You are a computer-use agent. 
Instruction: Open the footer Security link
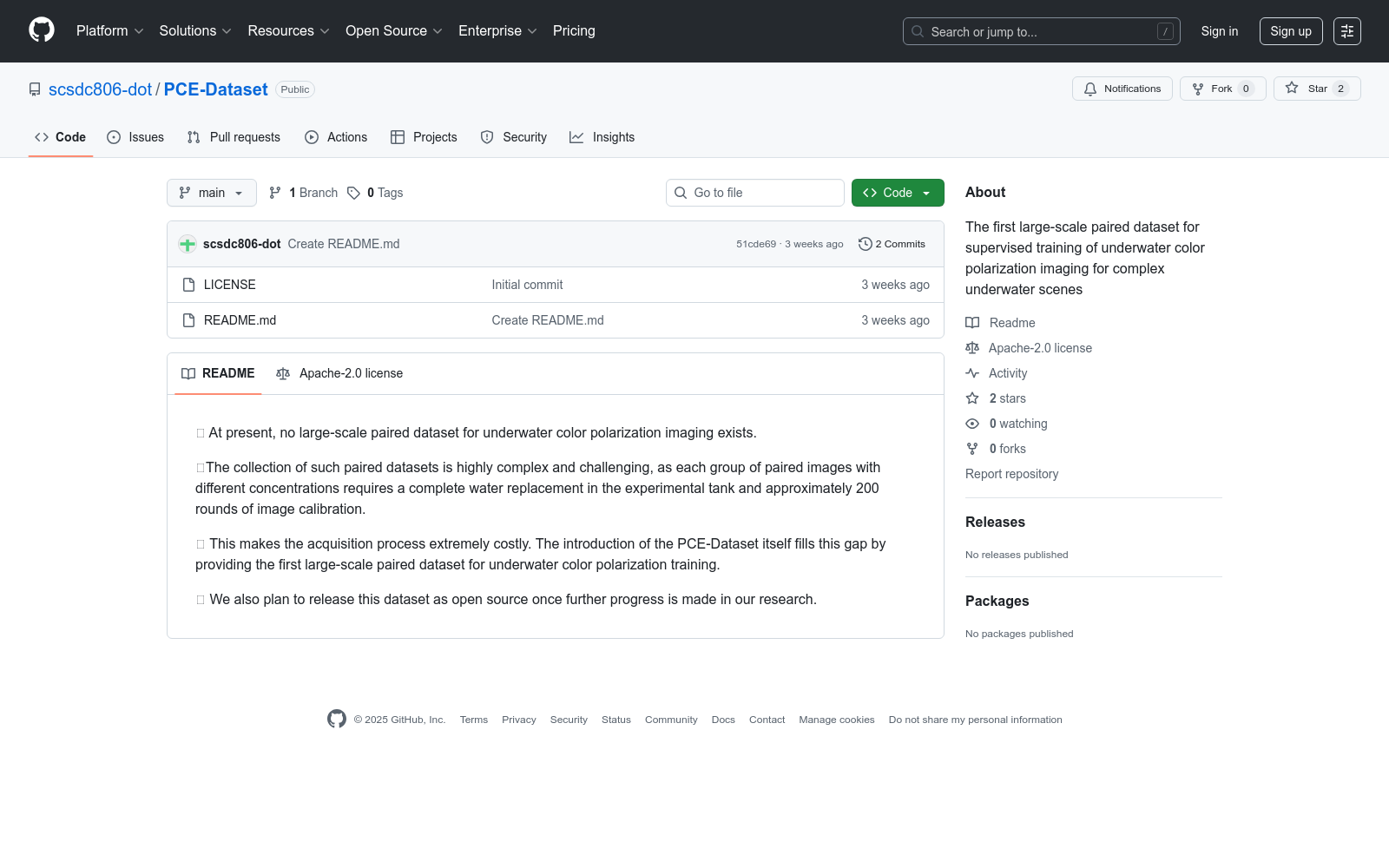569,720
